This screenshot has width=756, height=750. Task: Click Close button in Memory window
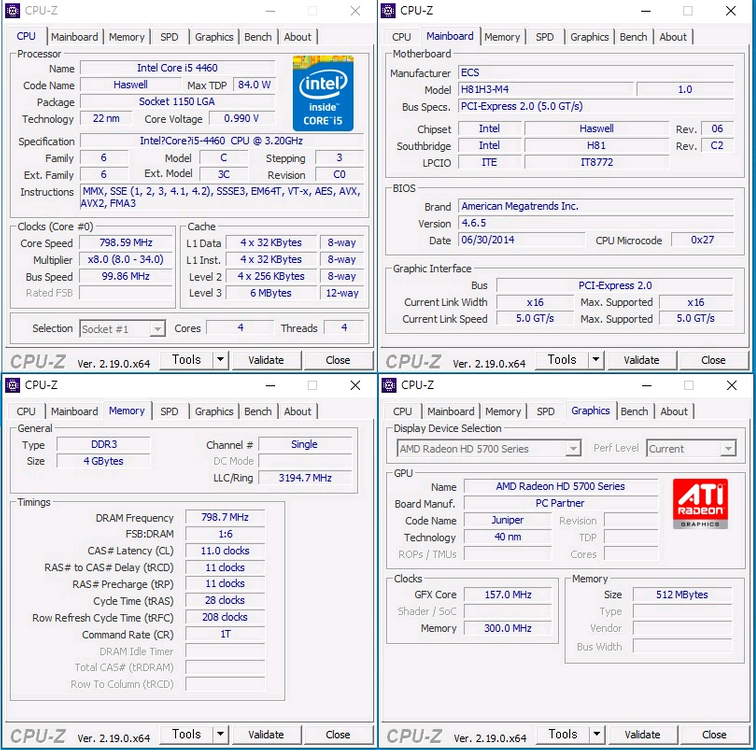[x=338, y=735]
